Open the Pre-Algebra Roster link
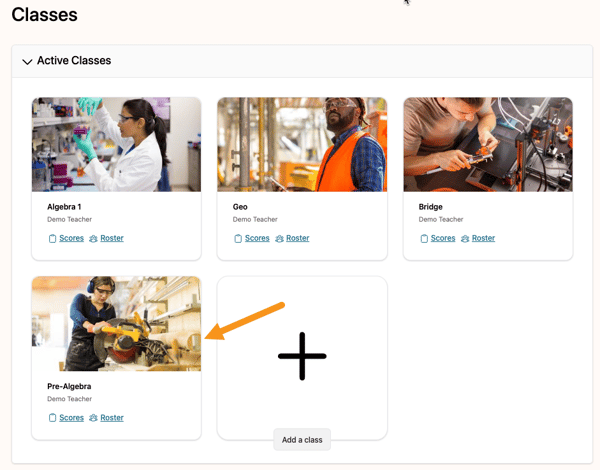This screenshot has height=470, width=600. 111,418
